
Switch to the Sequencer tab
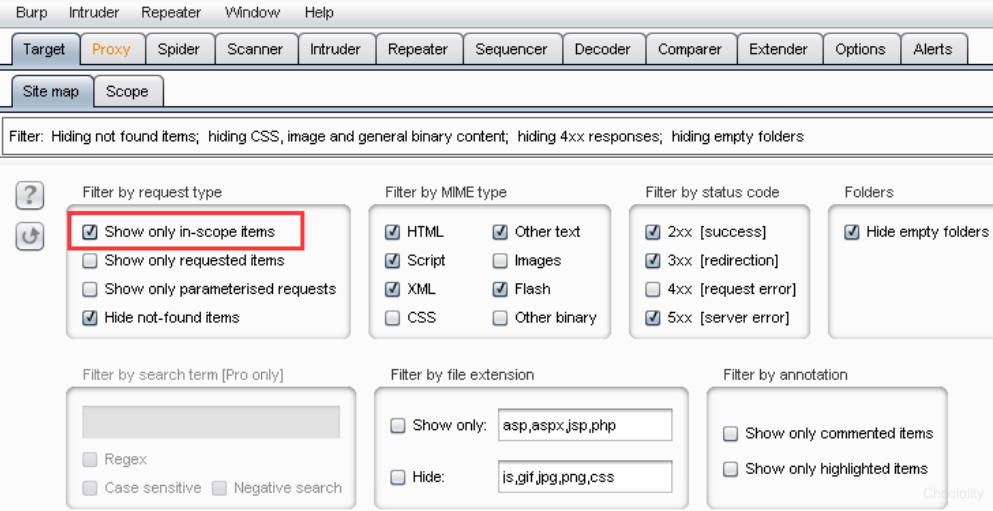(511, 49)
